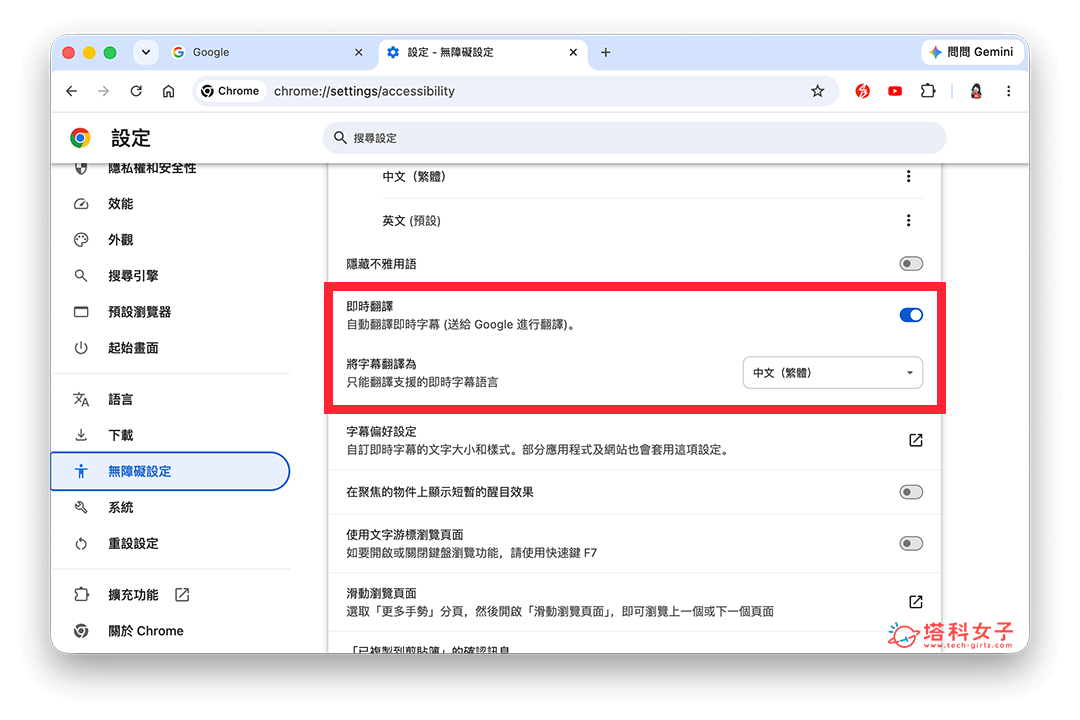The height and width of the screenshot is (720, 1080).
Task: Open the 將字幕翻譯為 language dropdown
Action: [x=832, y=373]
